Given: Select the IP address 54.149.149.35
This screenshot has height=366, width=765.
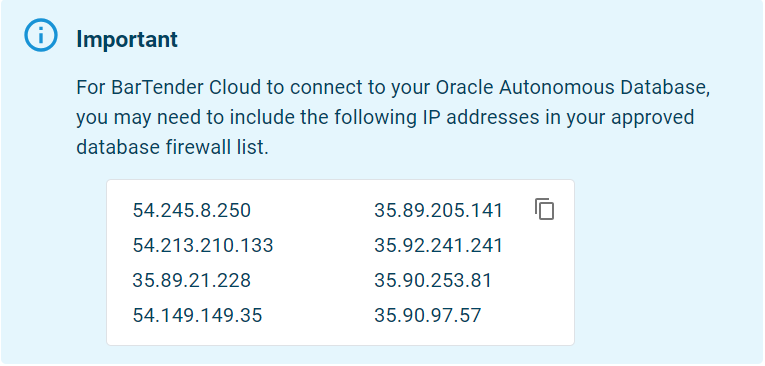Looking at the screenshot, I should (x=198, y=315).
